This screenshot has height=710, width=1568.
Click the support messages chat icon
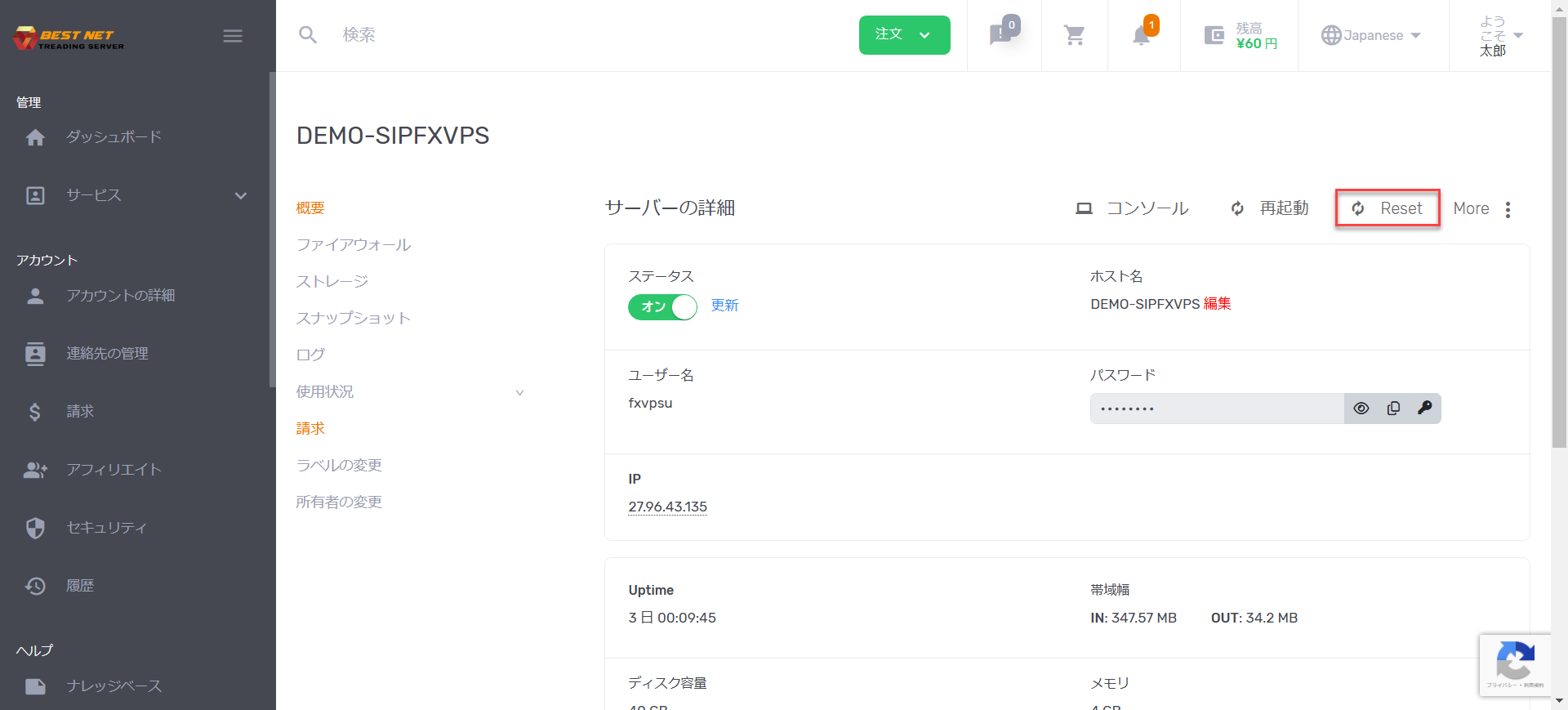point(1000,35)
